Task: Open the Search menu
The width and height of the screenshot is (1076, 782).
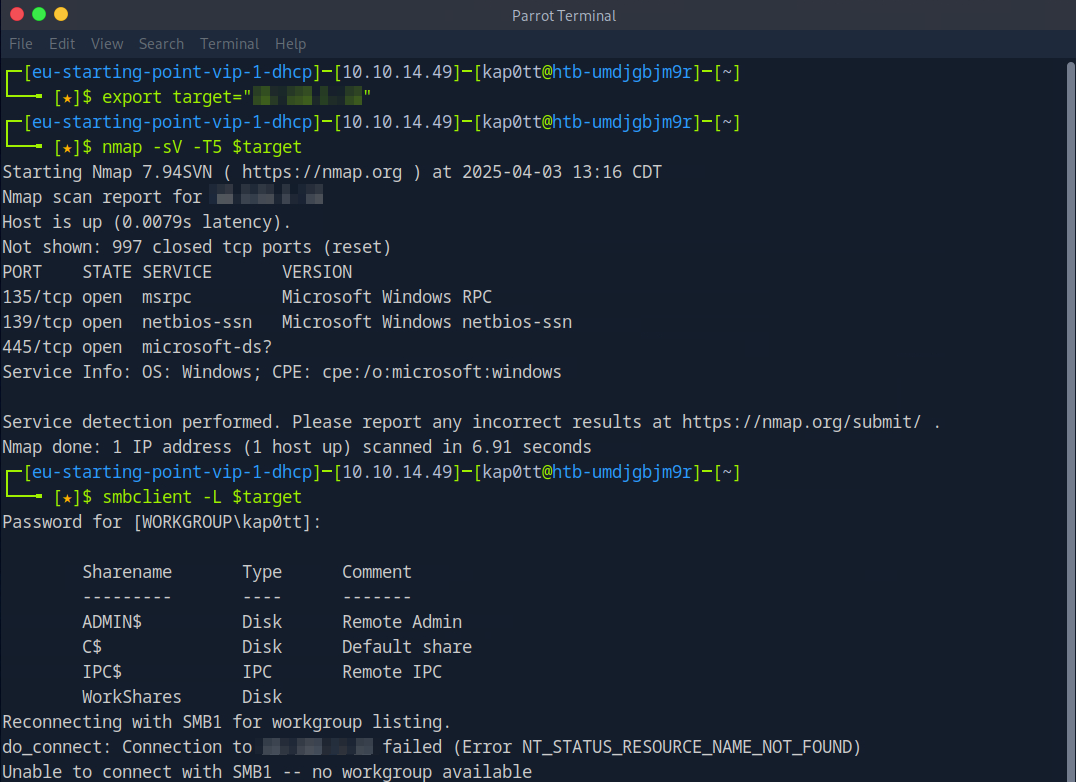Action: coord(161,44)
